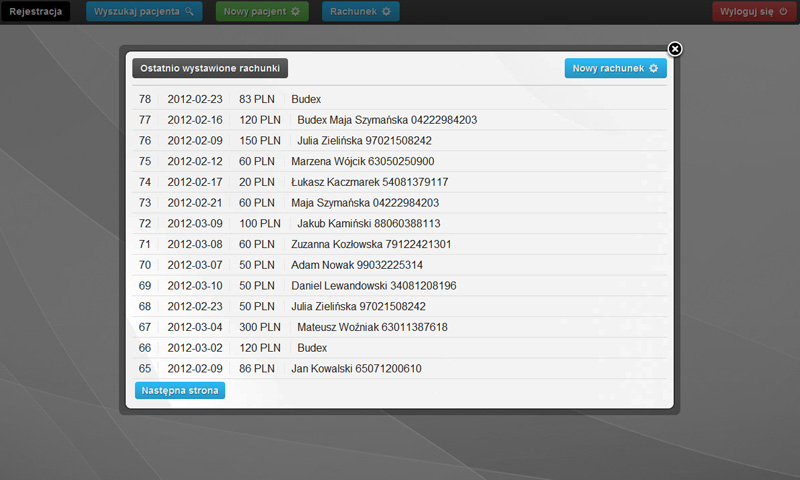Select Zuzanna Kozłowska 79122421301
The image size is (800, 480).
371,244
